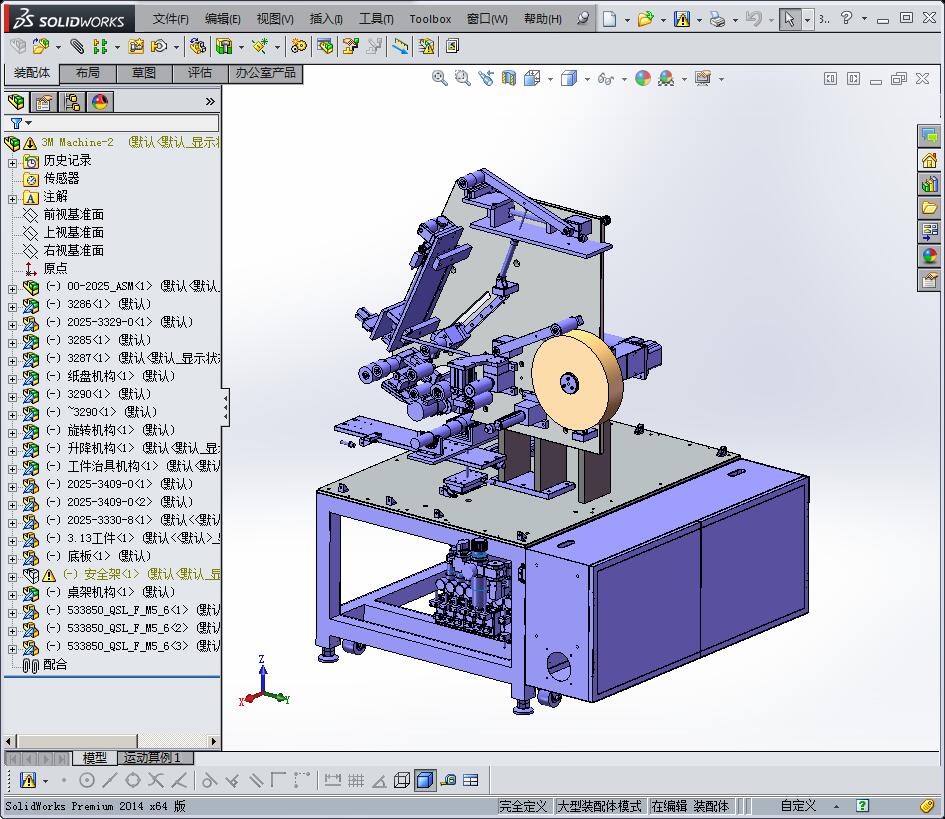Open the PropertyManager tab icon

[x=44, y=102]
